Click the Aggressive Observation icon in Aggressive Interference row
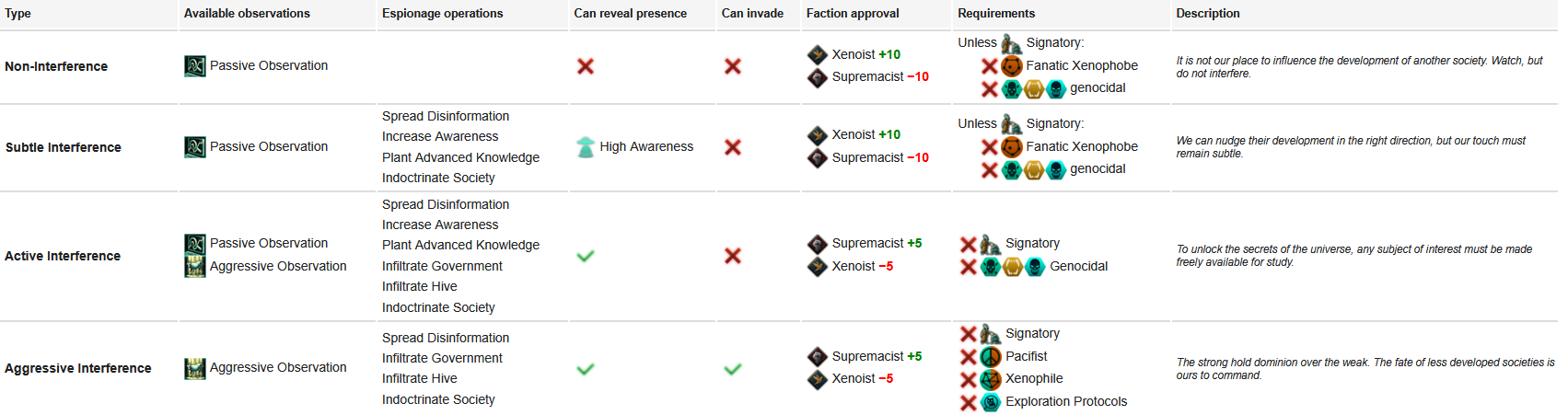1568x415 pixels. coord(195,368)
